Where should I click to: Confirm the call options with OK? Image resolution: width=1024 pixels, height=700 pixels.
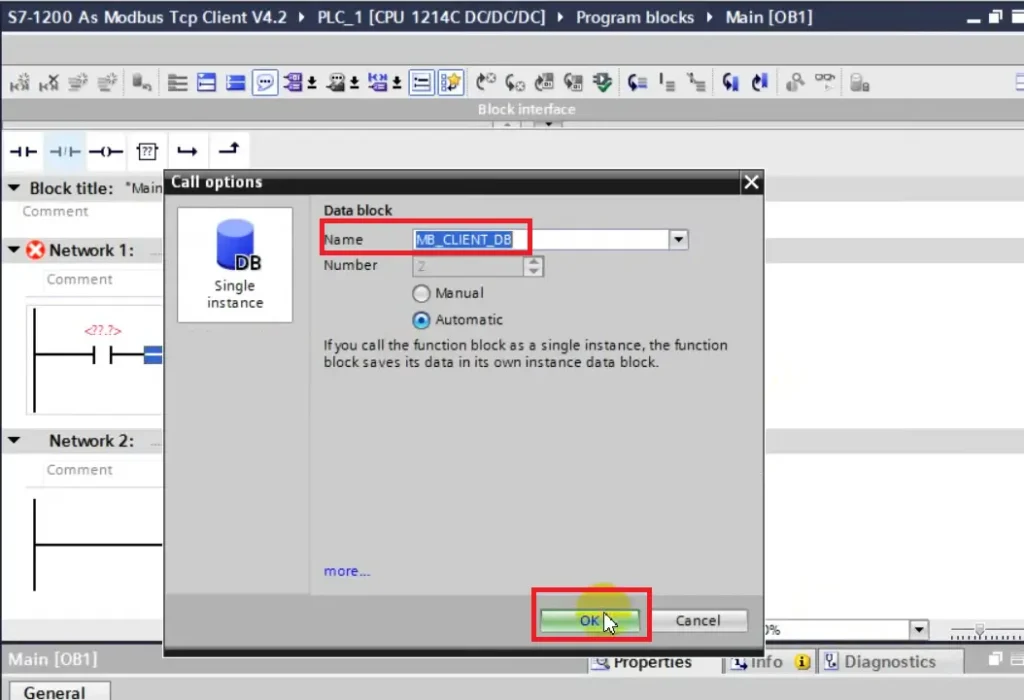590,620
